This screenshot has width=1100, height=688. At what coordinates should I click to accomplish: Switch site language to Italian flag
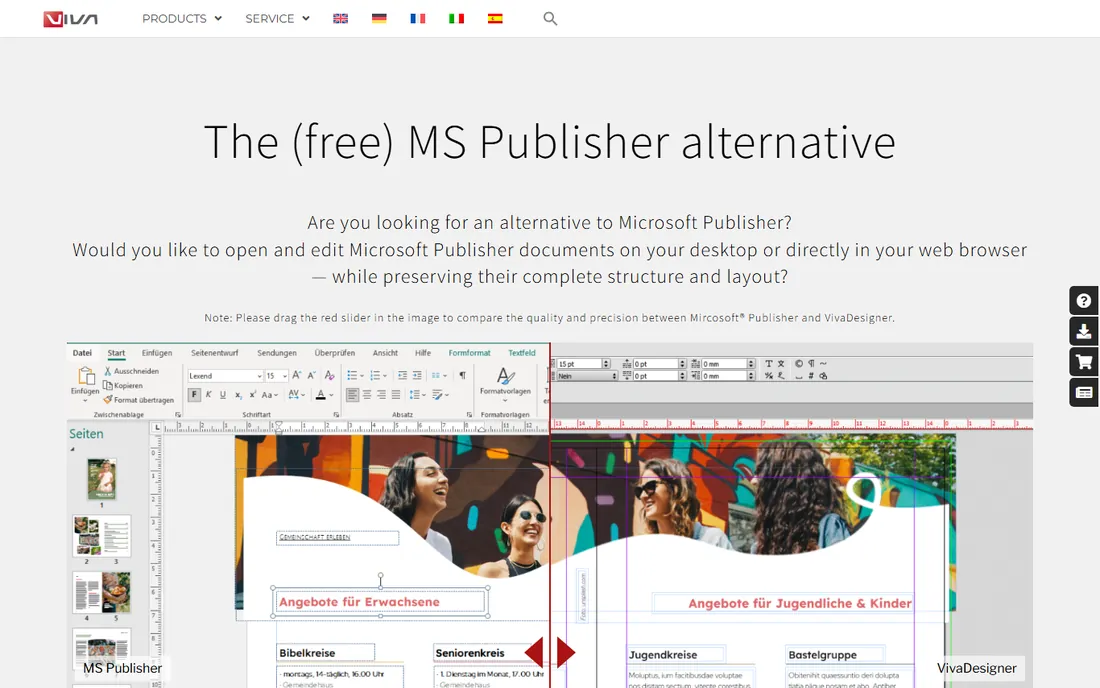coord(456,19)
